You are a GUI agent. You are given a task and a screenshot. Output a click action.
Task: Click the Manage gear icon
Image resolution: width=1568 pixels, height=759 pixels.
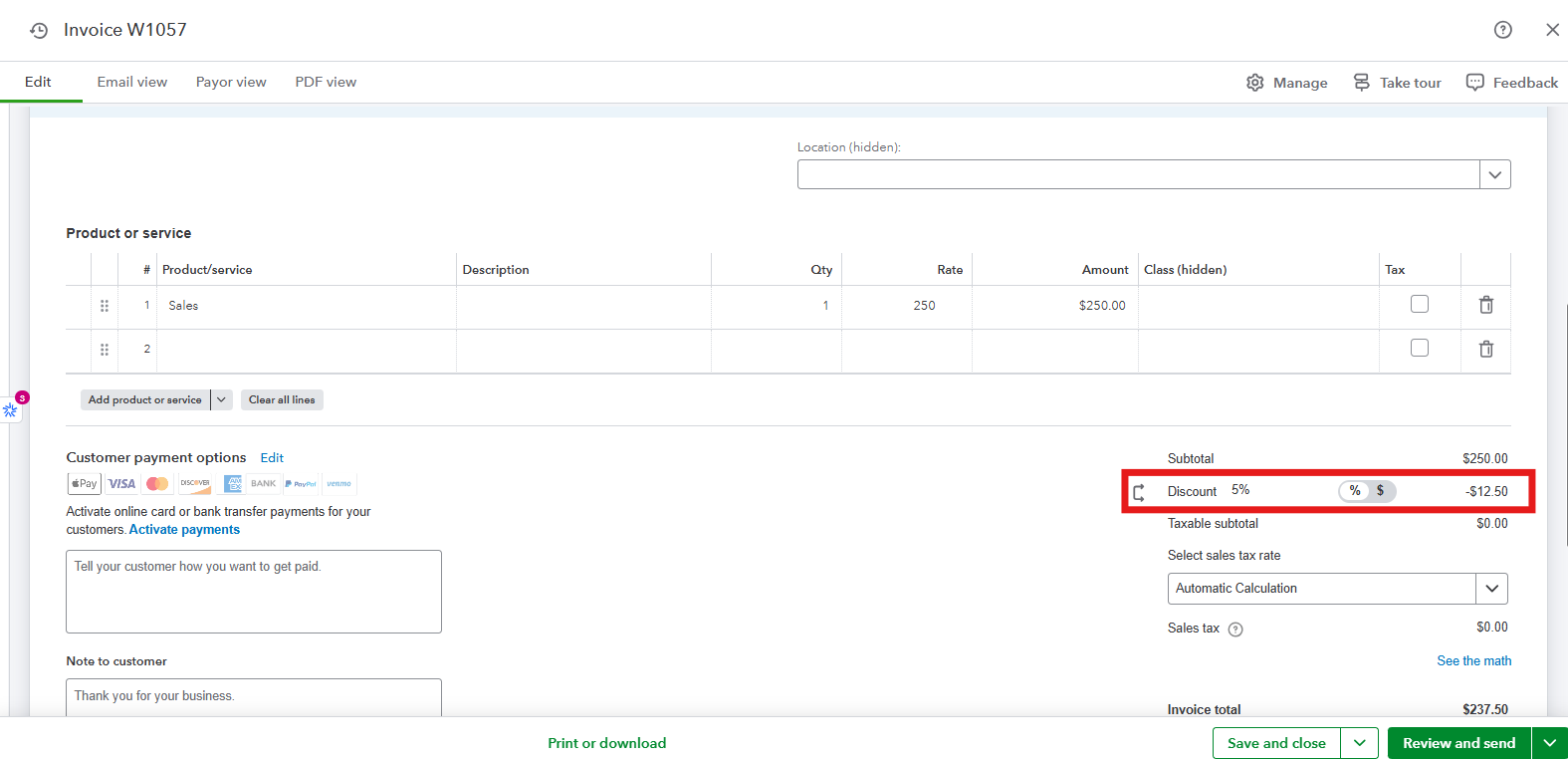(x=1255, y=83)
